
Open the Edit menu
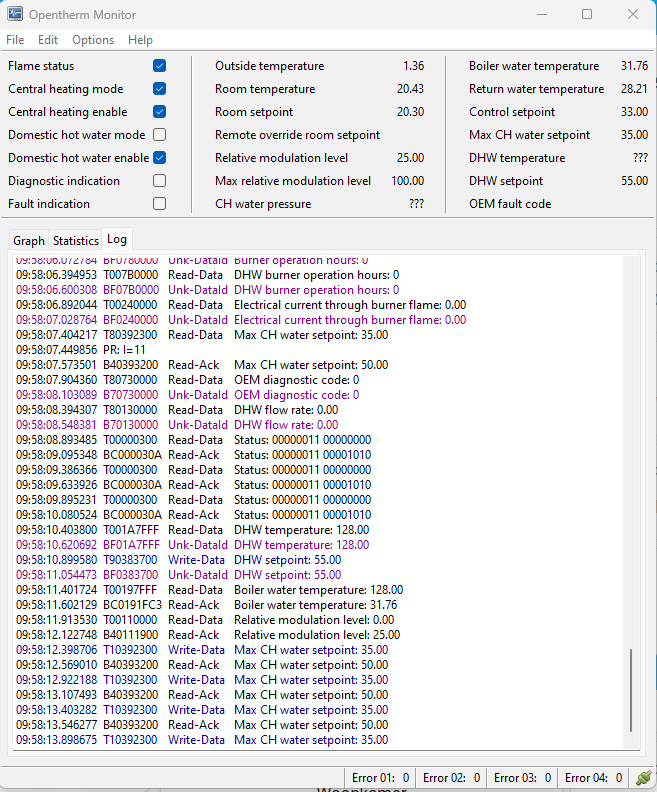48,40
